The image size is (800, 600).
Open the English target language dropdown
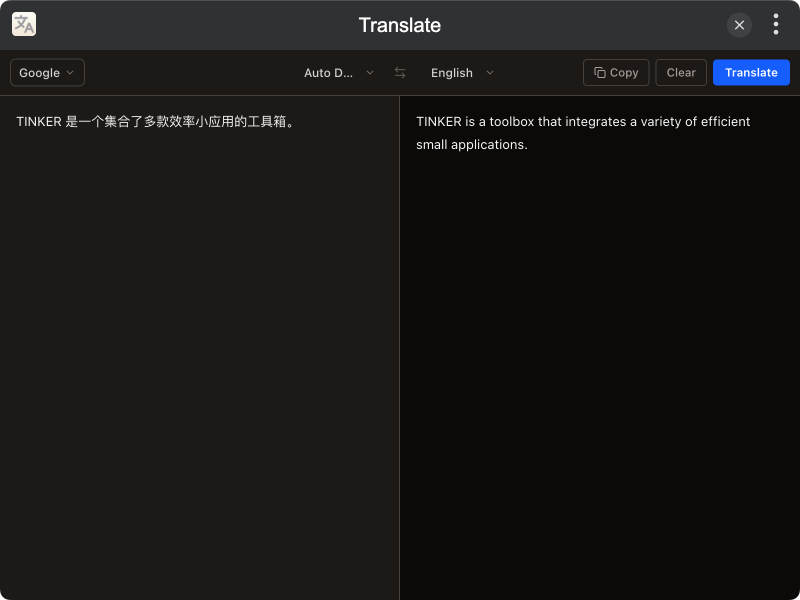[x=460, y=72]
